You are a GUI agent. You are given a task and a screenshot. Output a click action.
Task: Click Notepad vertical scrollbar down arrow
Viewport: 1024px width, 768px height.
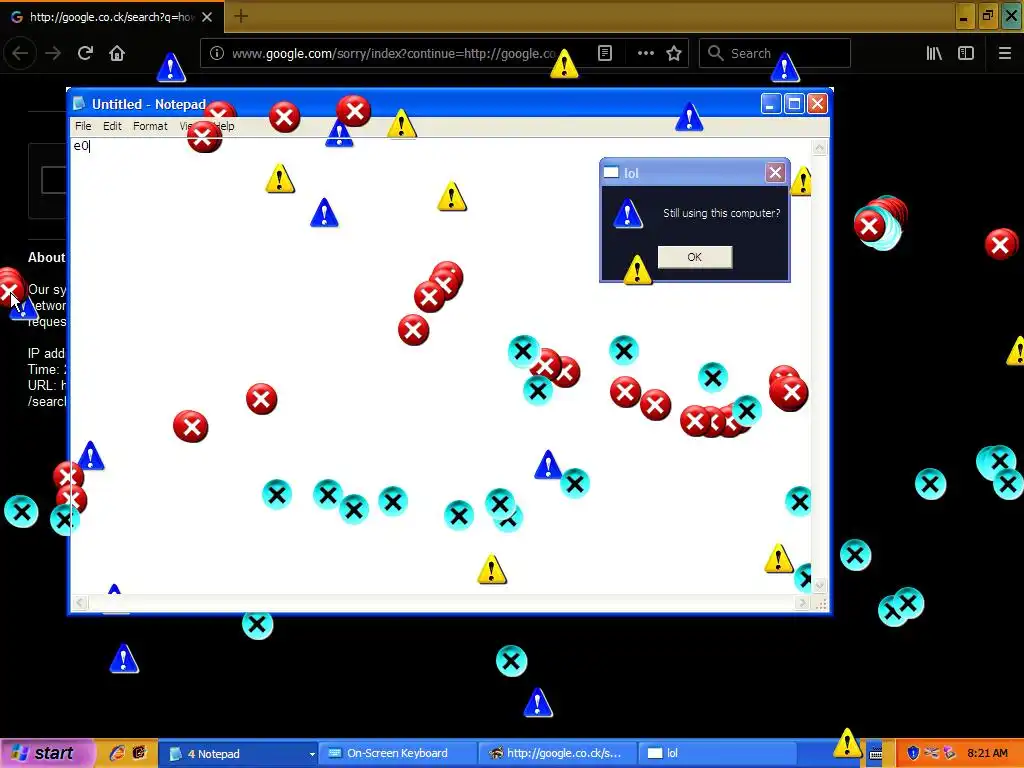[820, 585]
